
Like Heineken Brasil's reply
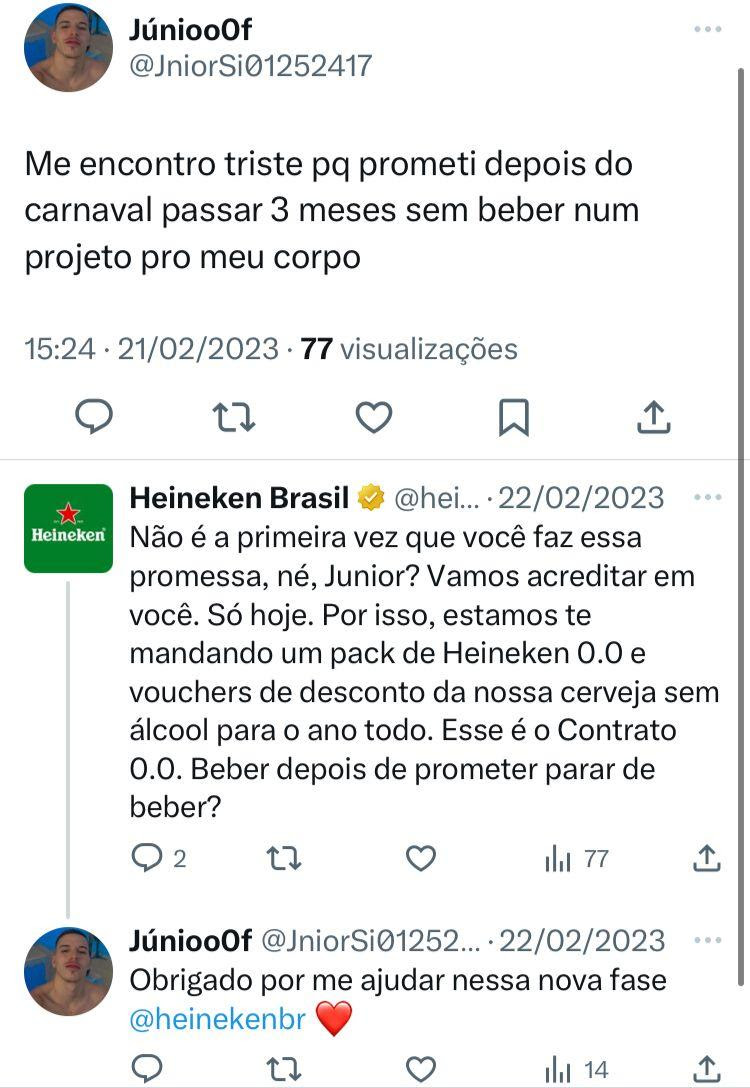click(x=421, y=857)
